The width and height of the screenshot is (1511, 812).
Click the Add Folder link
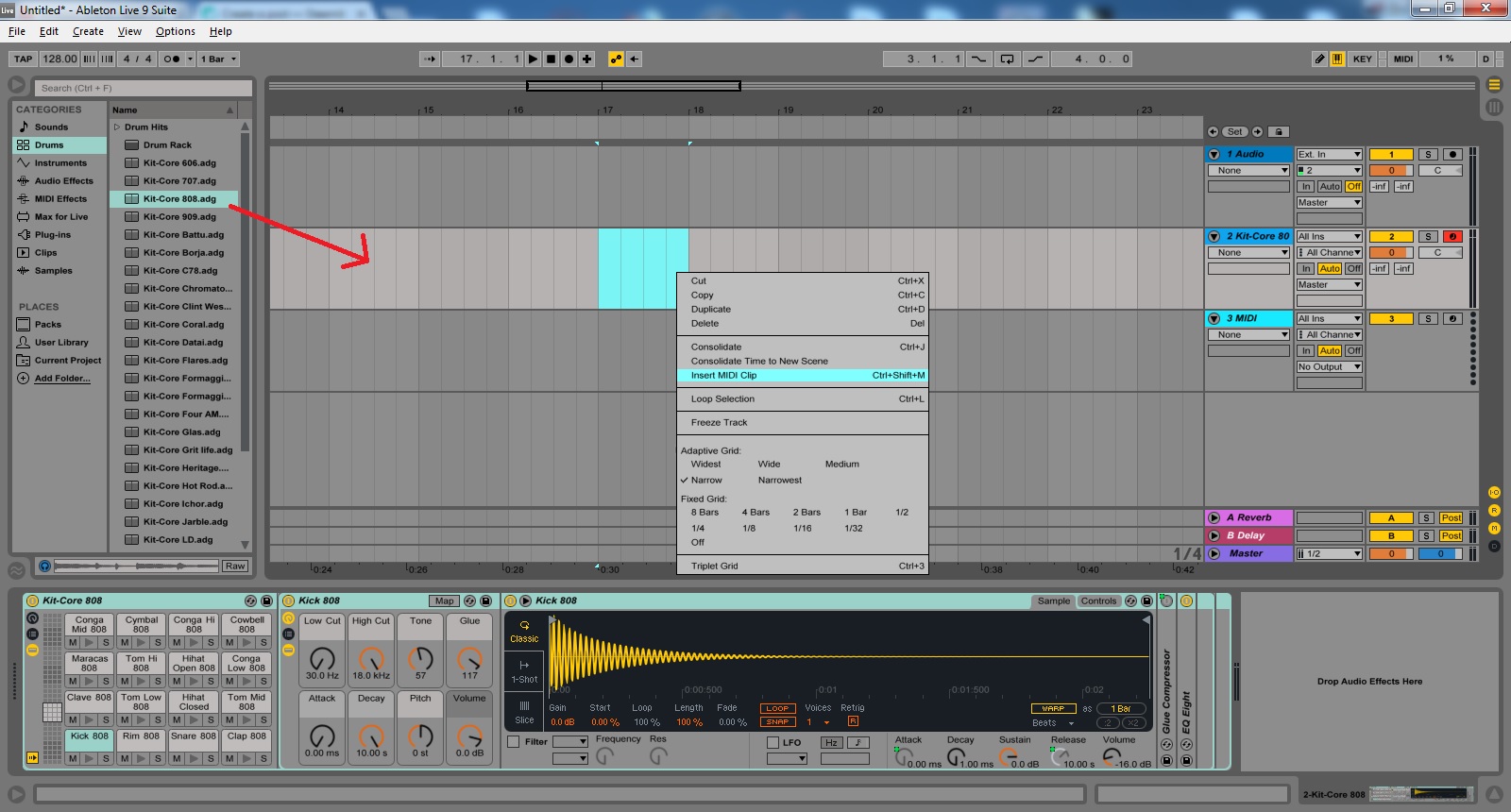[62, 378]
